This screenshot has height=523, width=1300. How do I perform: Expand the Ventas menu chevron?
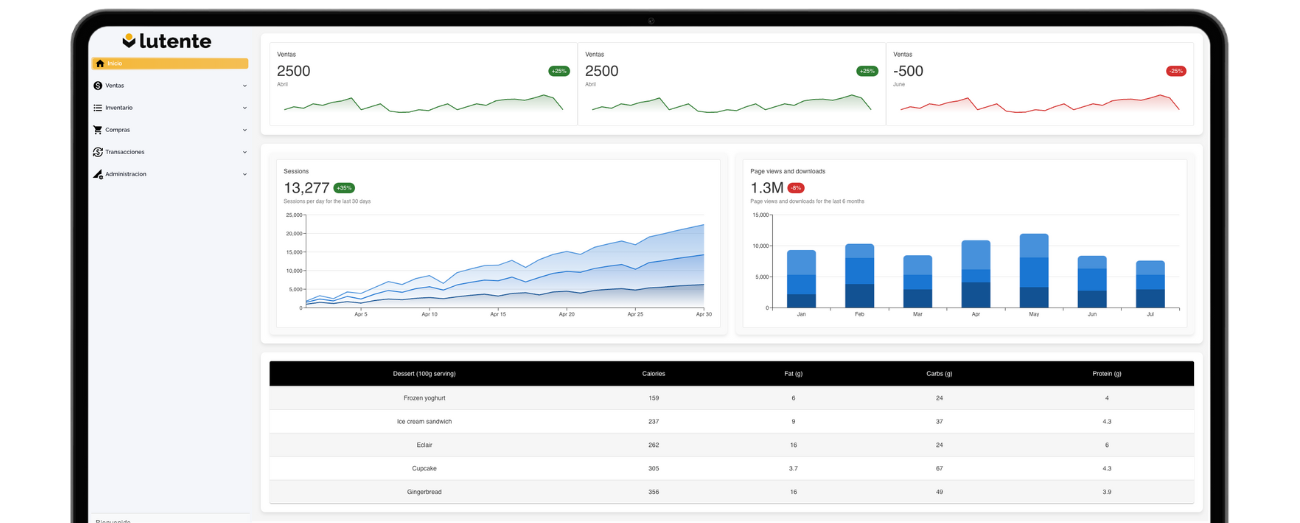[245, 85]
